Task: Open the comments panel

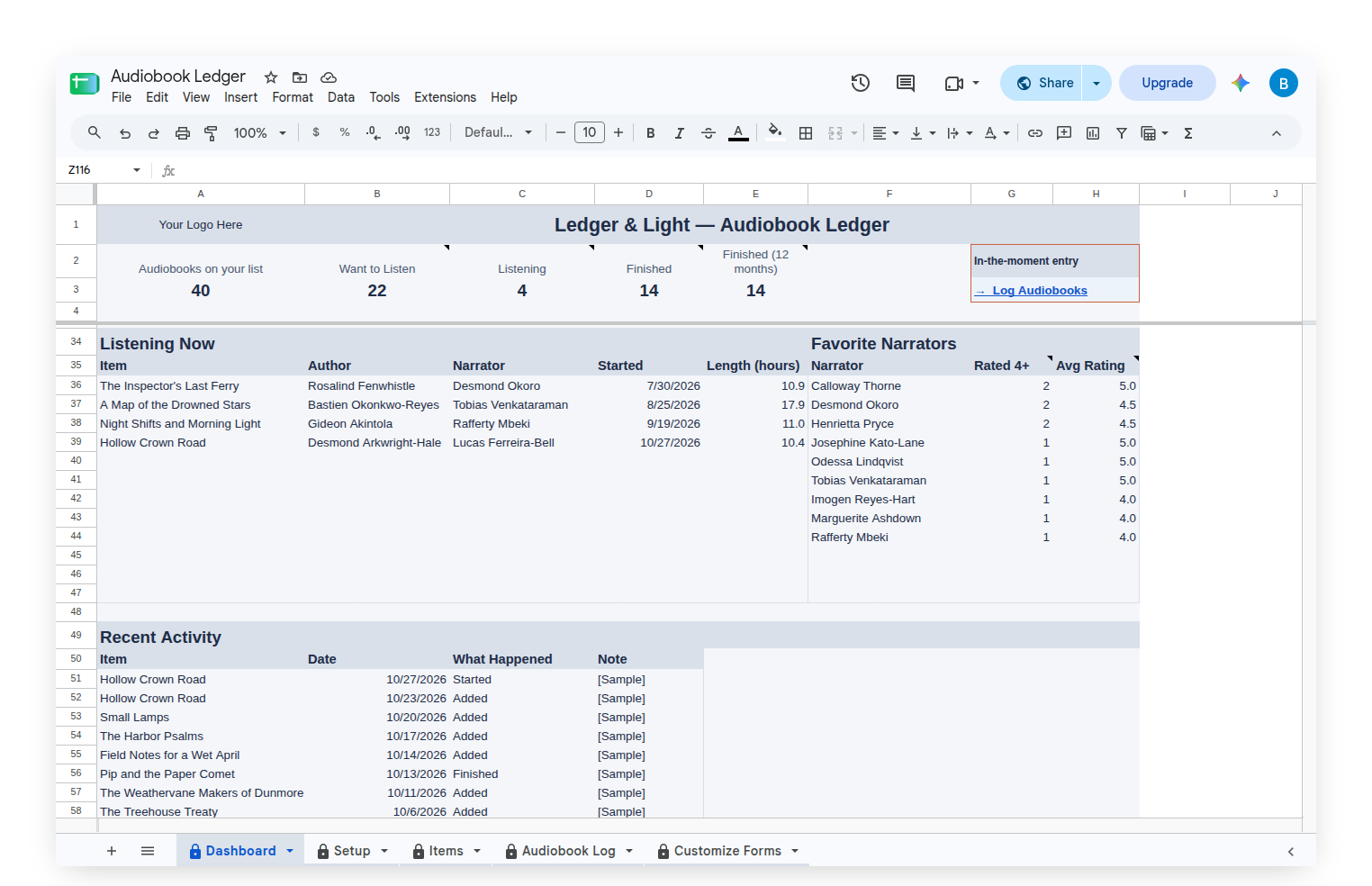Action: tap(906, 83)
